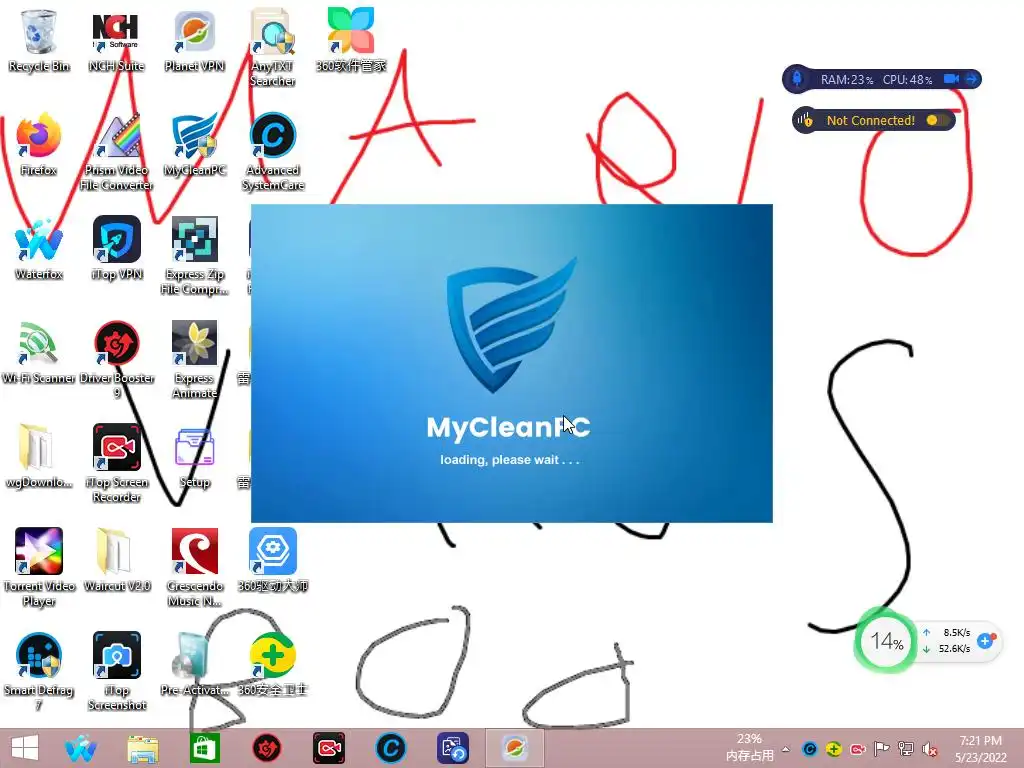The width and height of the screenshot is (1024, 768).
Task: Open the Waterfox desktop shortcut
Action: (x=39, y=249)
